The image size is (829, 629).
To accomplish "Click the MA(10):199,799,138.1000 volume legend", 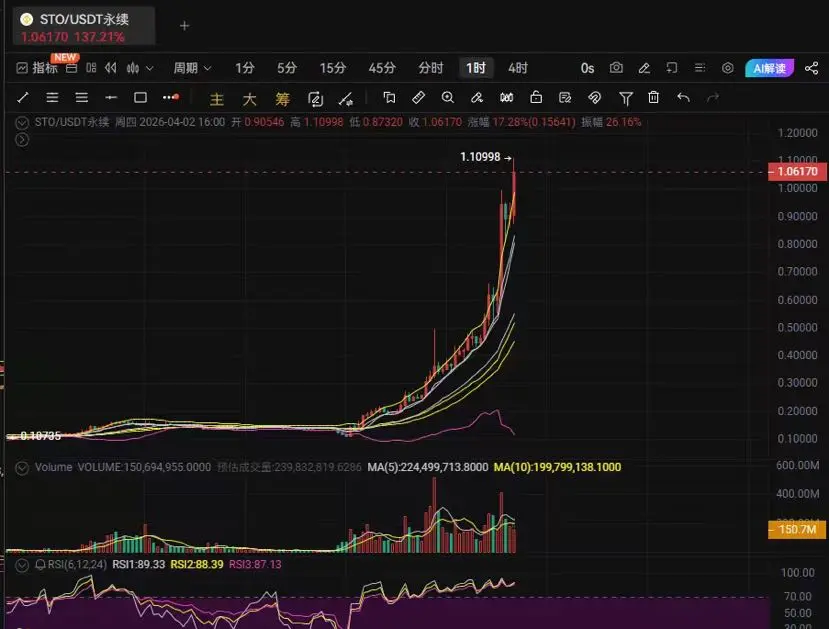I will point(557,467).
